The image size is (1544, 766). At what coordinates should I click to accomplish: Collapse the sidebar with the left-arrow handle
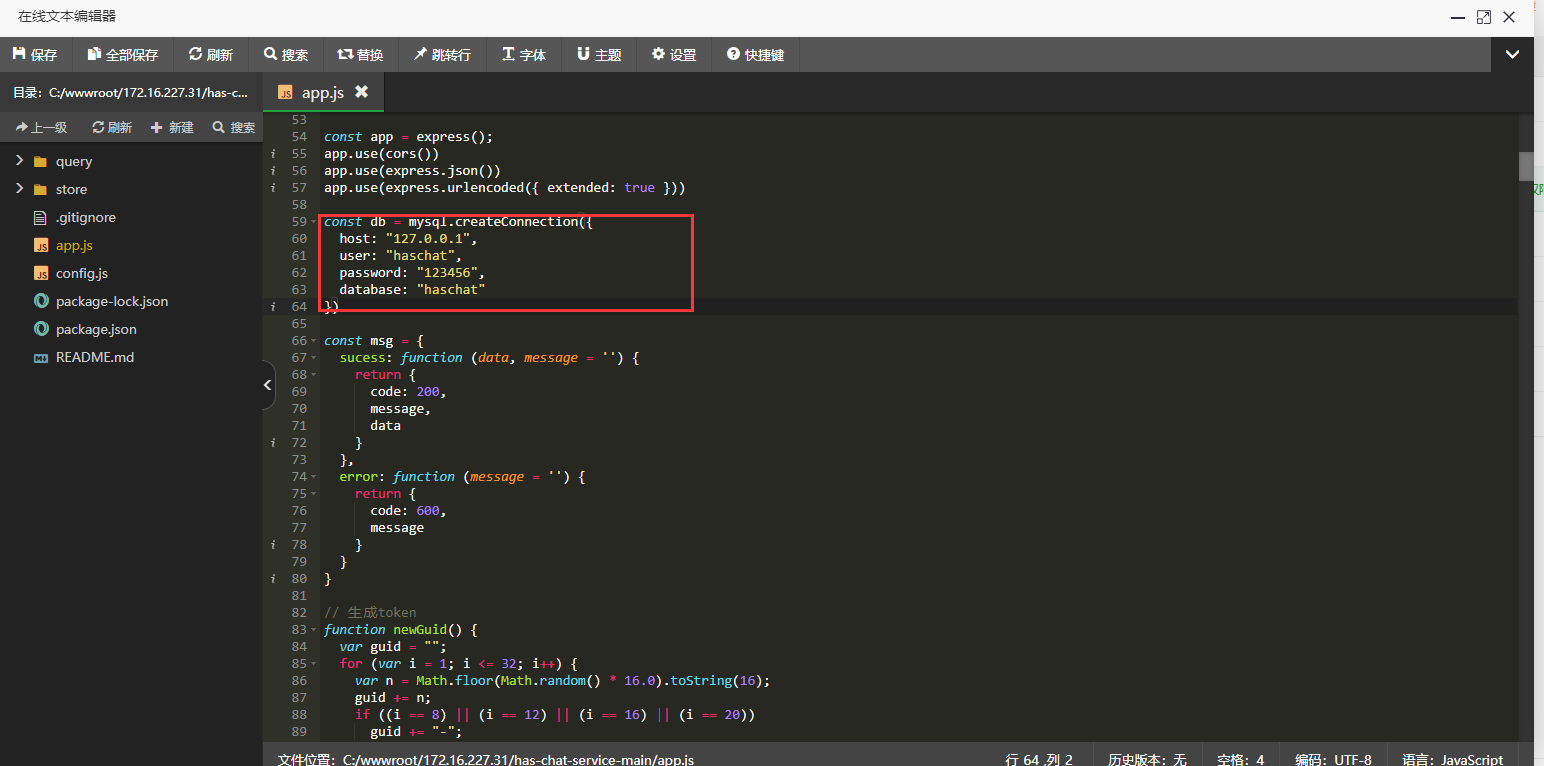click(268, 385)
